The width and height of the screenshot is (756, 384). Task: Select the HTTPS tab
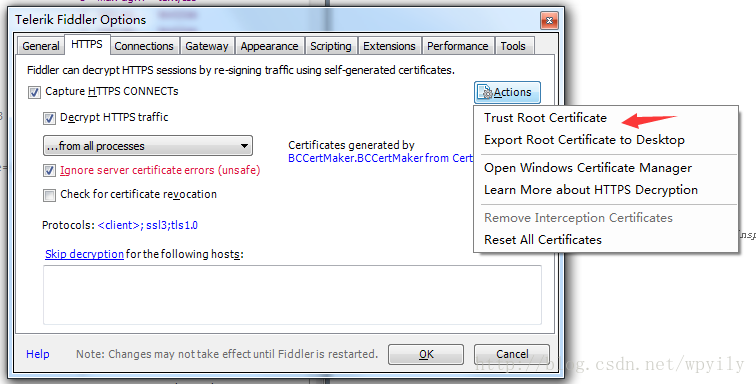[x=87, y=44]
